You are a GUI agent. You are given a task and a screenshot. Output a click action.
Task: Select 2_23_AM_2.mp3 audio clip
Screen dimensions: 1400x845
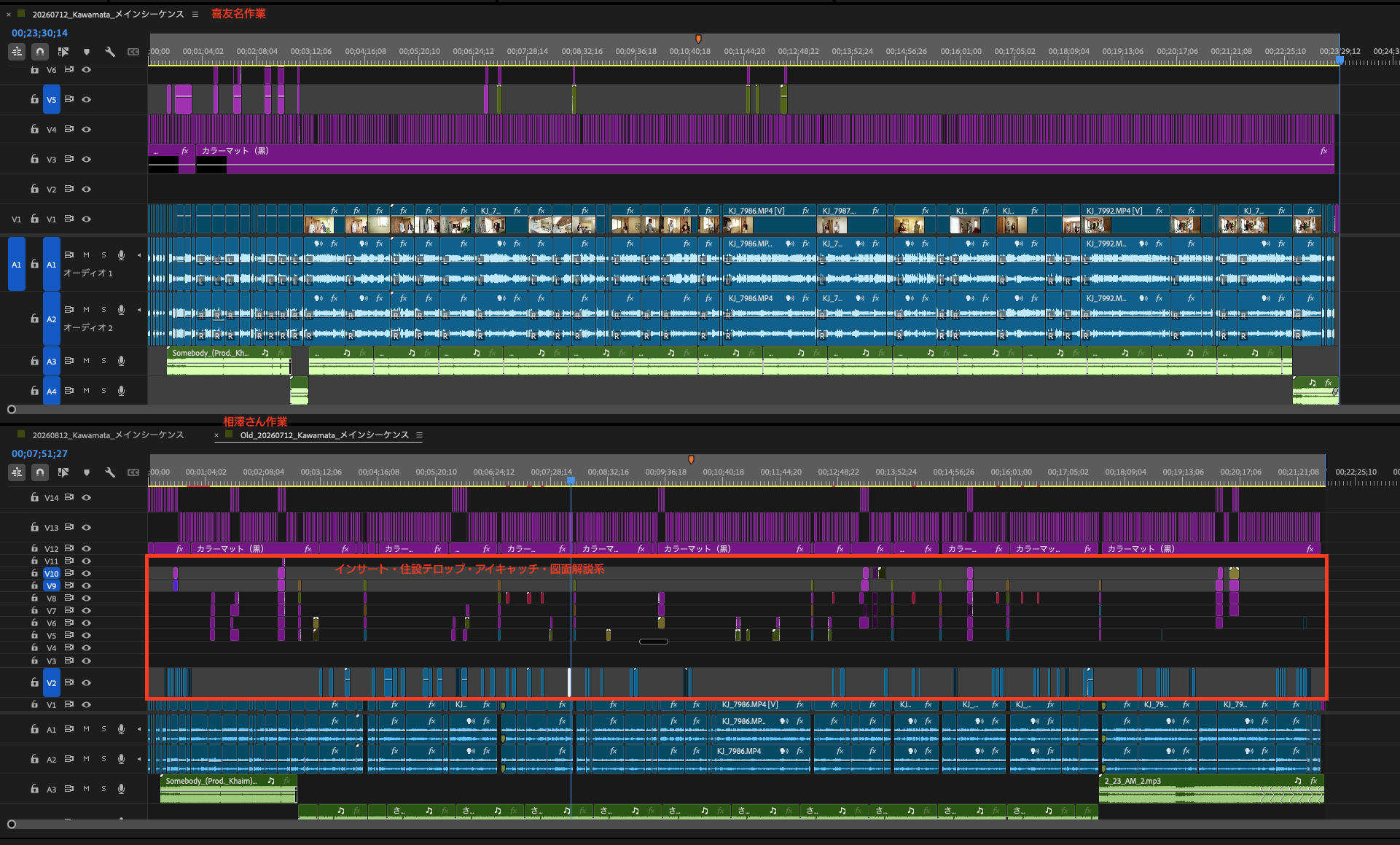(1211, 789)
